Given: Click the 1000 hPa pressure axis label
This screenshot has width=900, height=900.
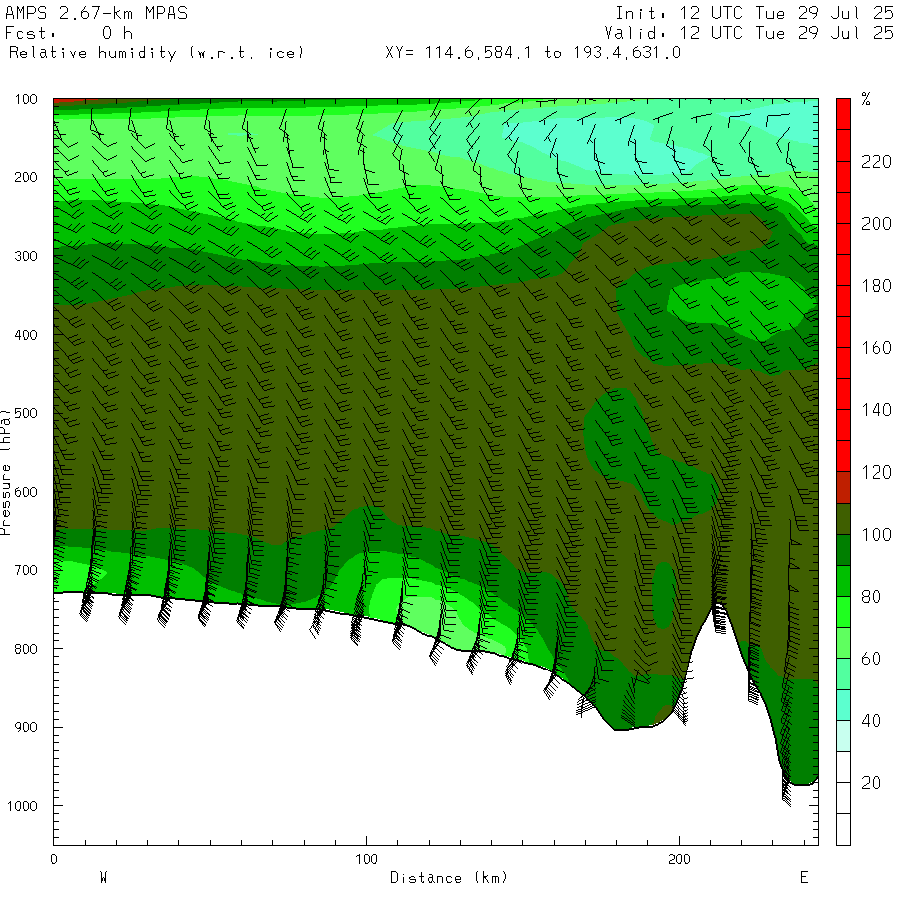Looking at the screenshot, I should (22, 806).
